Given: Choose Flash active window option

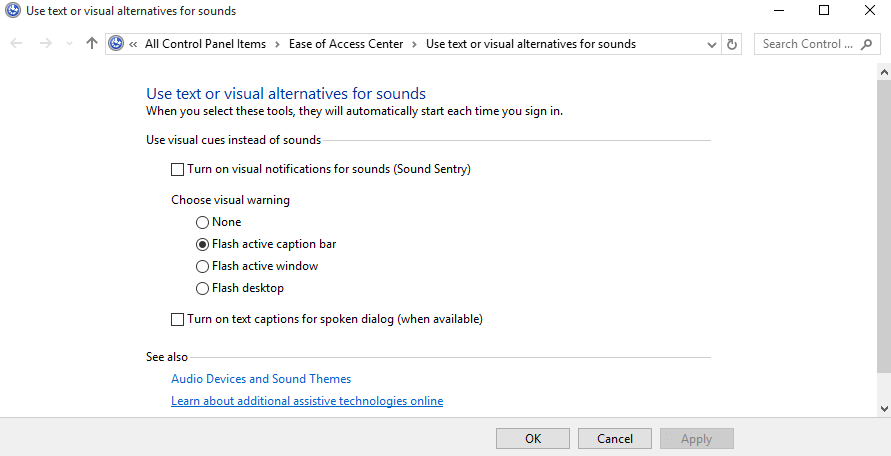Looking at the screenshot, I should point(202,267).
